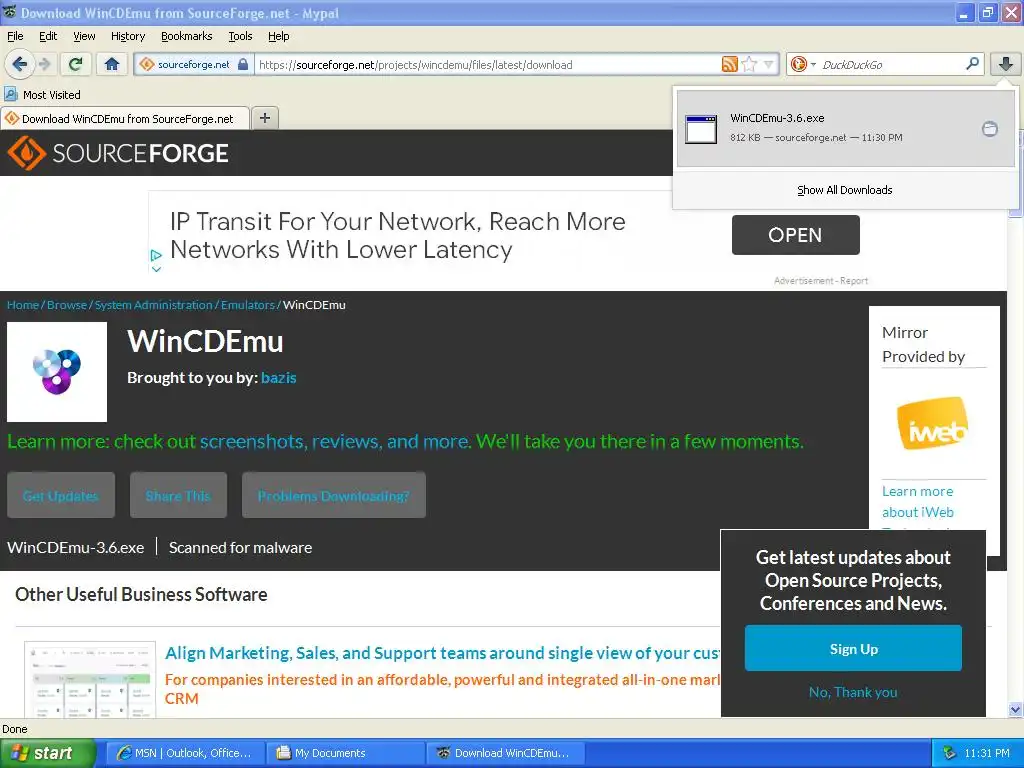Click the RSS feed icon in address bar
1024x768 pixels.
pos(729,64)
